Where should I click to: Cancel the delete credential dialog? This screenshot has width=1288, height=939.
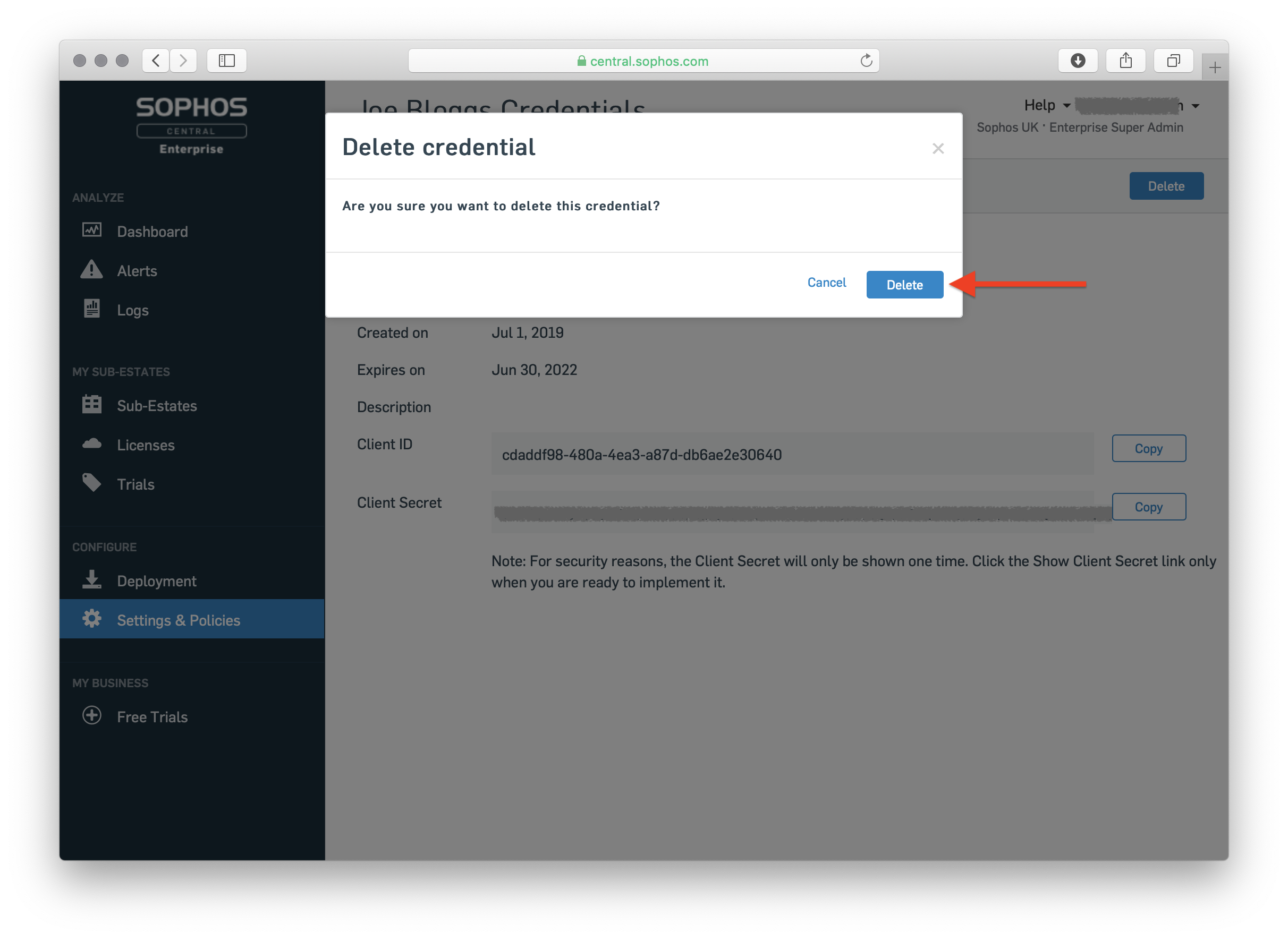point(826,283)
